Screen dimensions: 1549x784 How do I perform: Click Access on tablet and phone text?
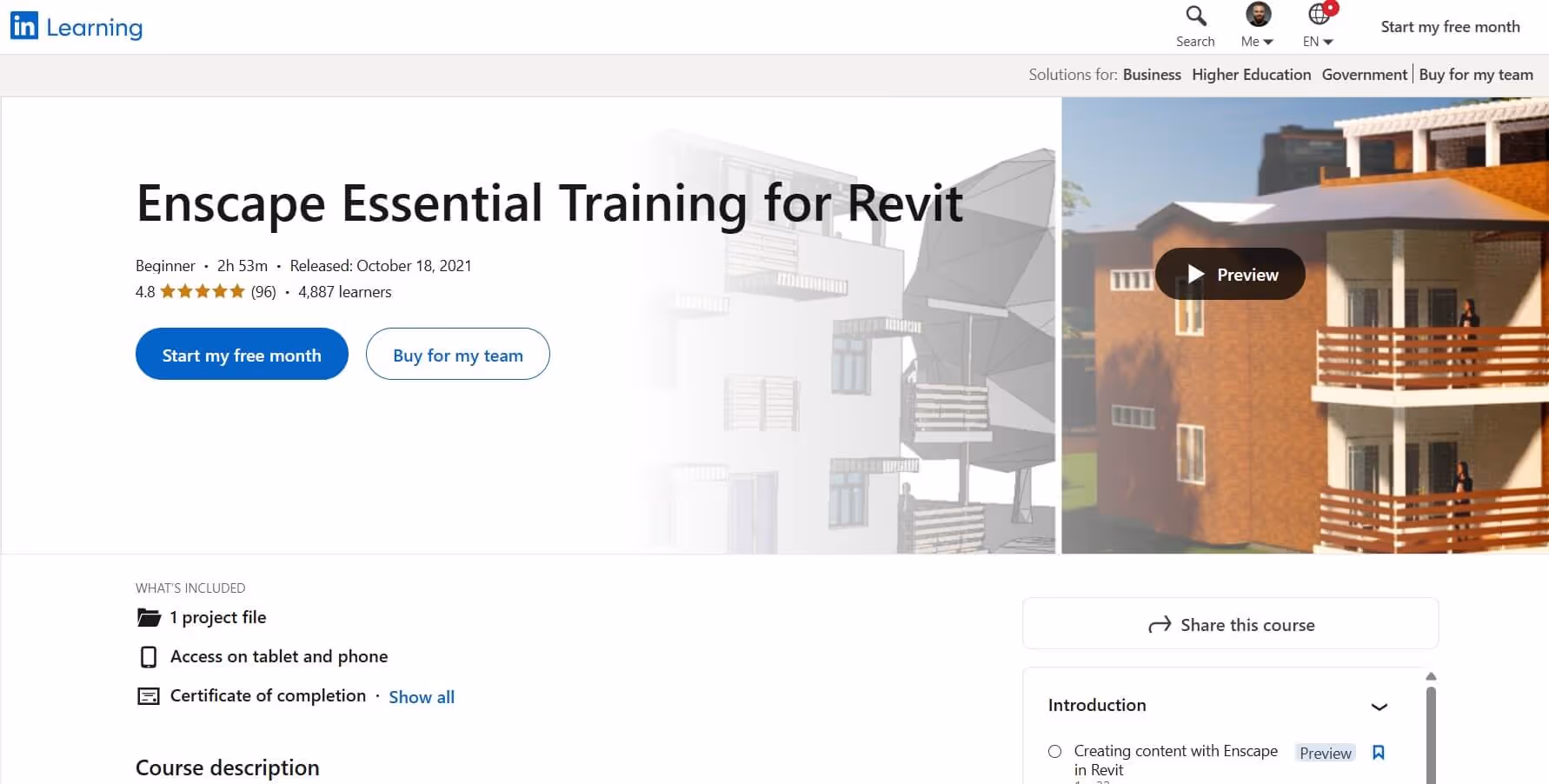[x=279, y=656]
